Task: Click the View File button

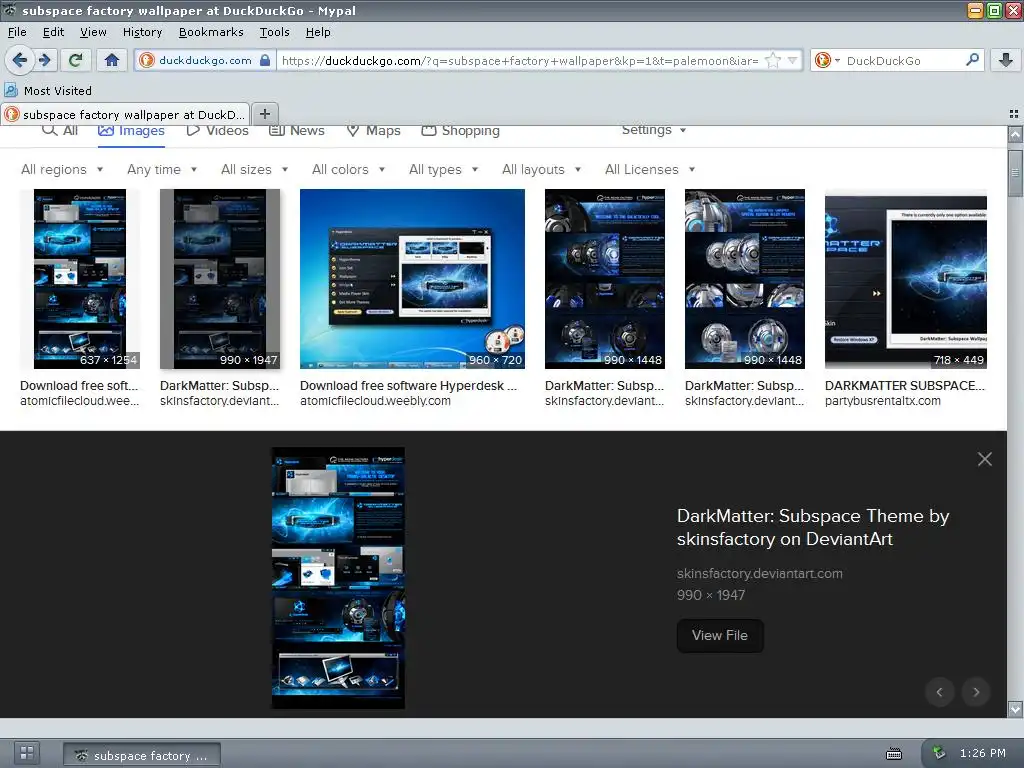Action: tap(720, 635)
